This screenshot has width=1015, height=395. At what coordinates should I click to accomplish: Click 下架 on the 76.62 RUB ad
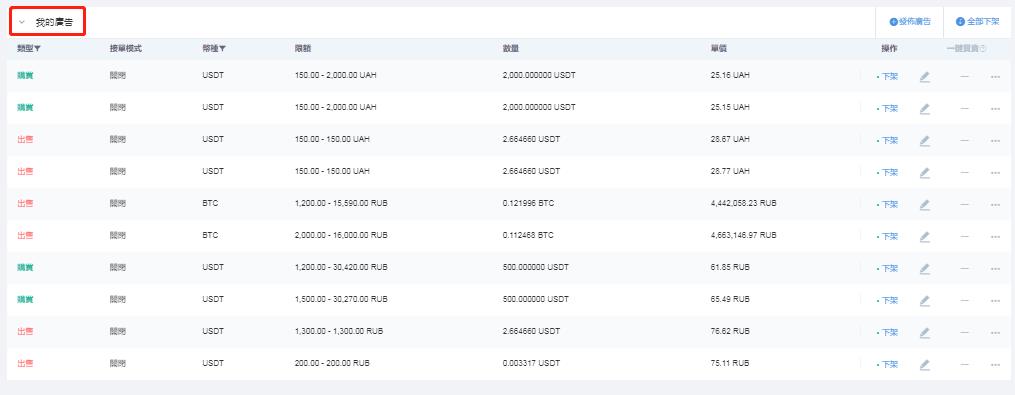[x=889, y=333]
